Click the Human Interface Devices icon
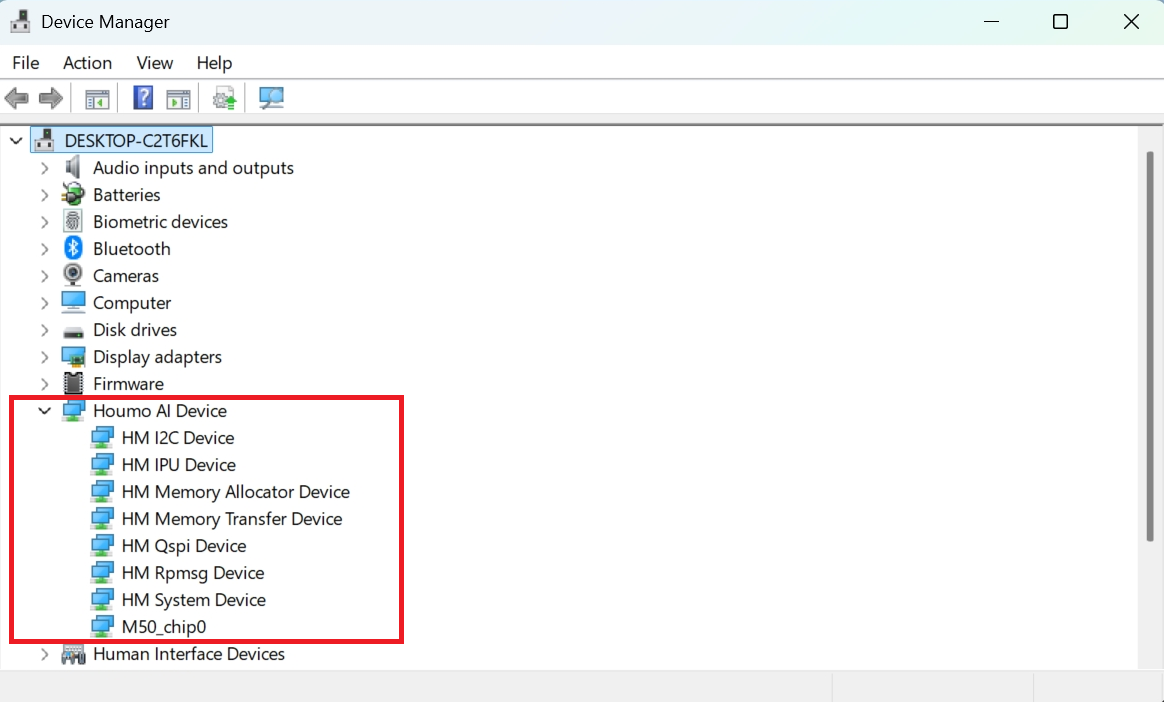The image size is (1164, 702). click(x=73, y=654)
